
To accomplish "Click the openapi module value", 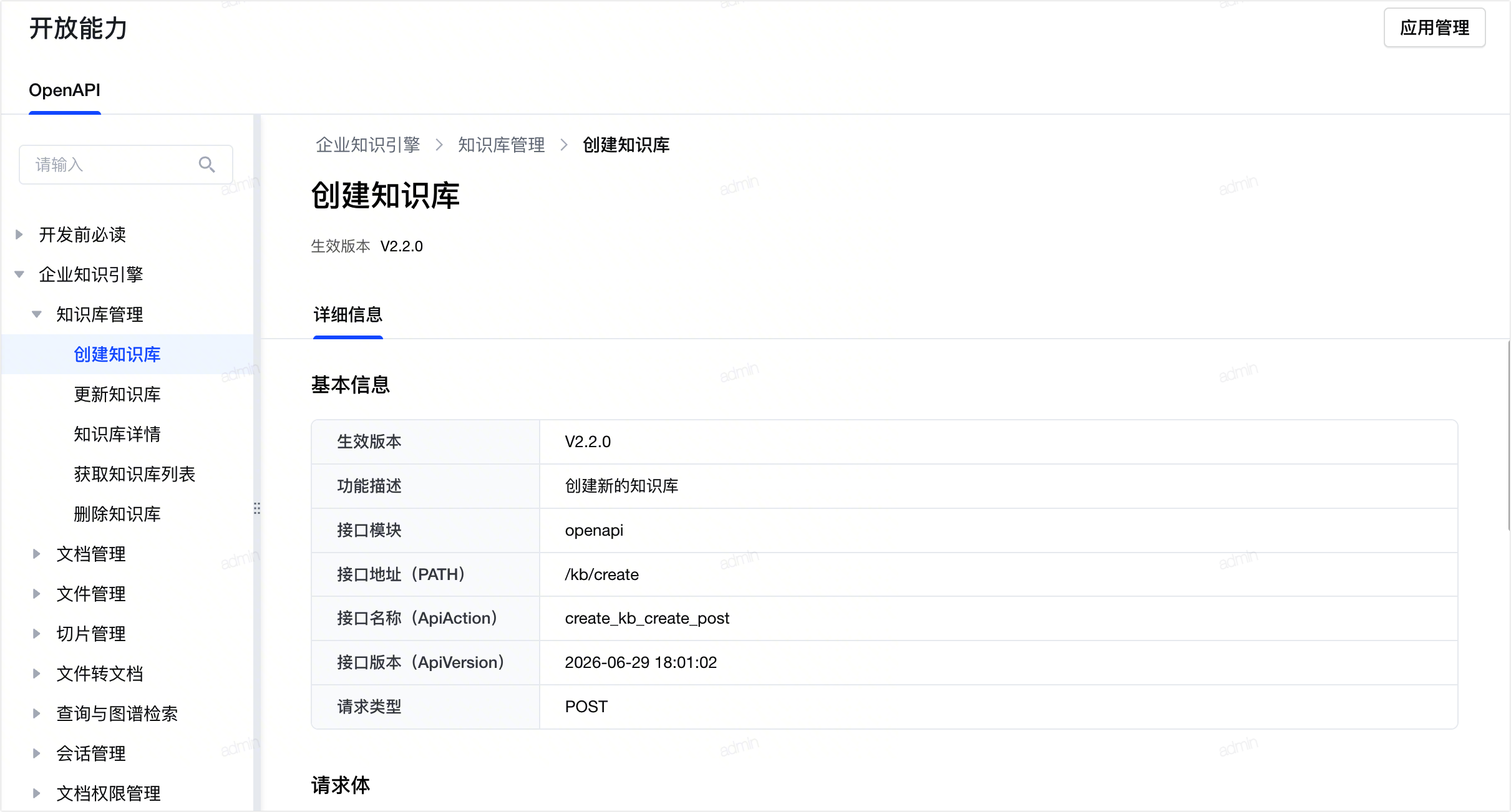I will (594, 530).
